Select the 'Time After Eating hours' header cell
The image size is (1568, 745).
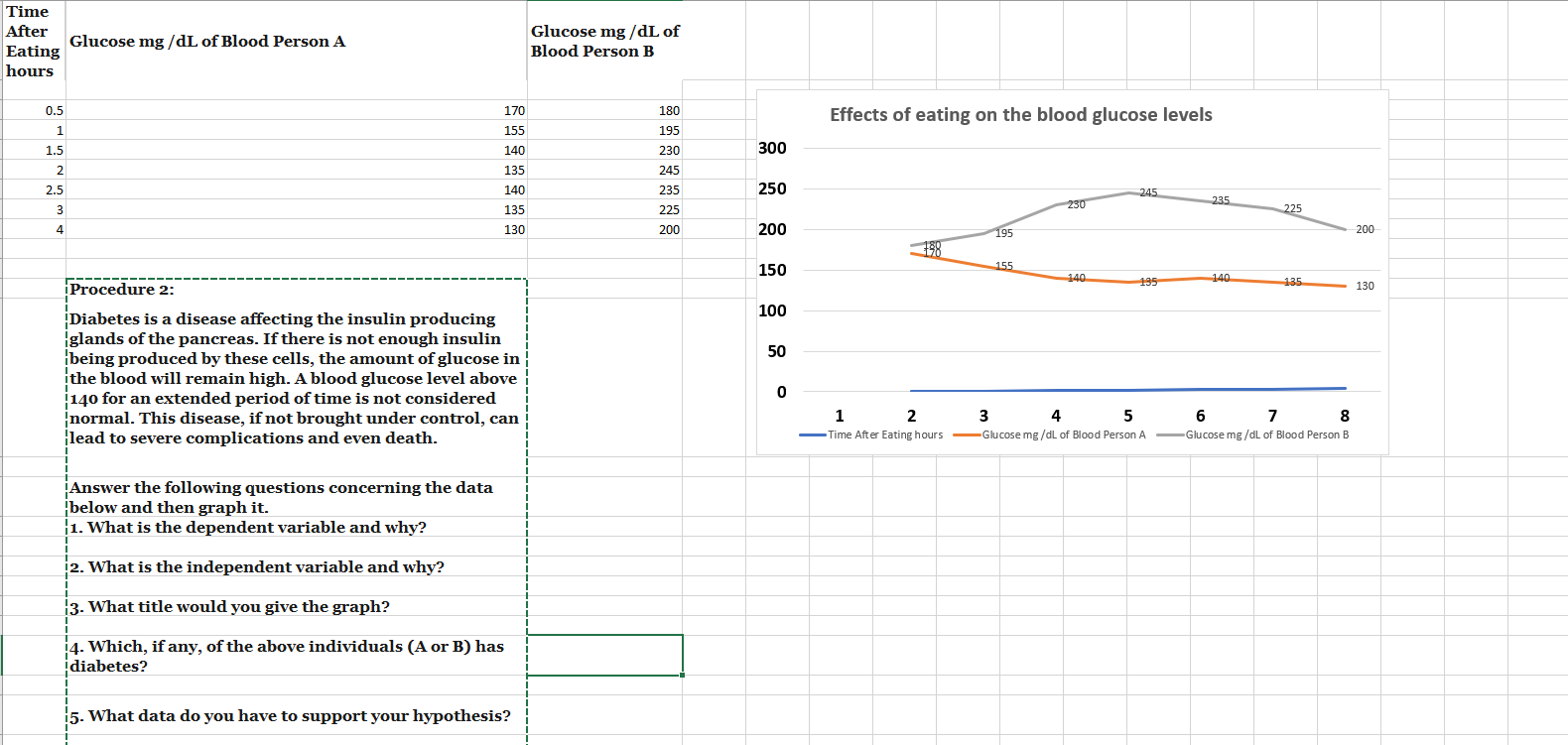pos(33,41)
